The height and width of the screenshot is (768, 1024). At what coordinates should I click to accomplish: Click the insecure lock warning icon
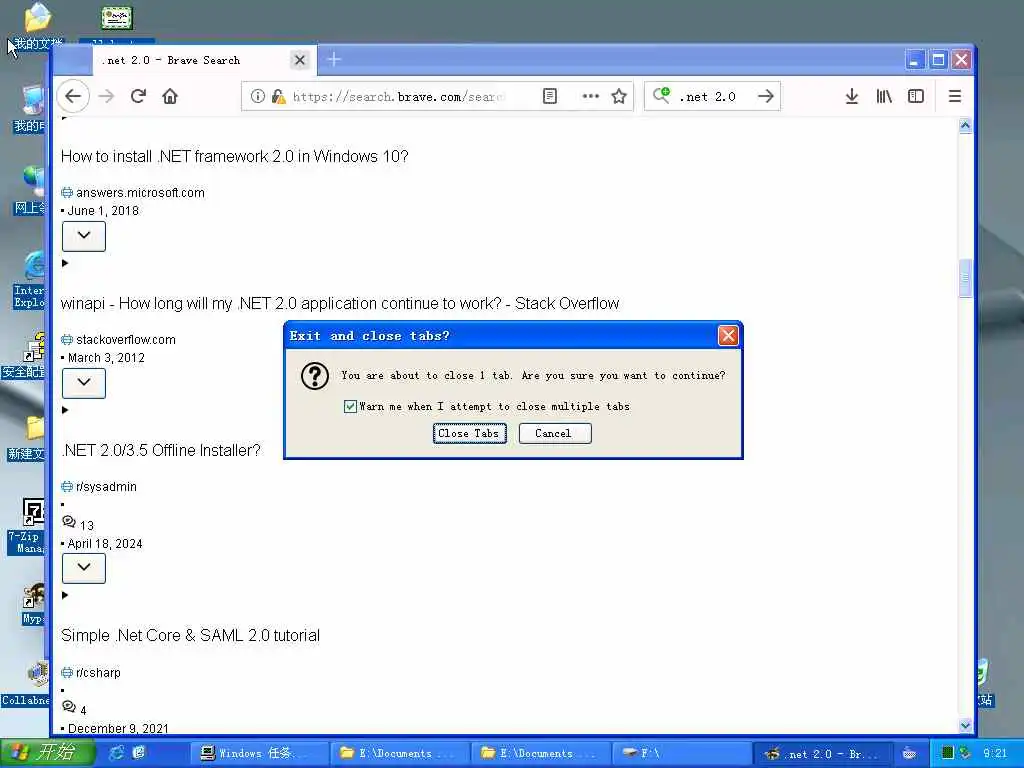[x=279, y=97]
